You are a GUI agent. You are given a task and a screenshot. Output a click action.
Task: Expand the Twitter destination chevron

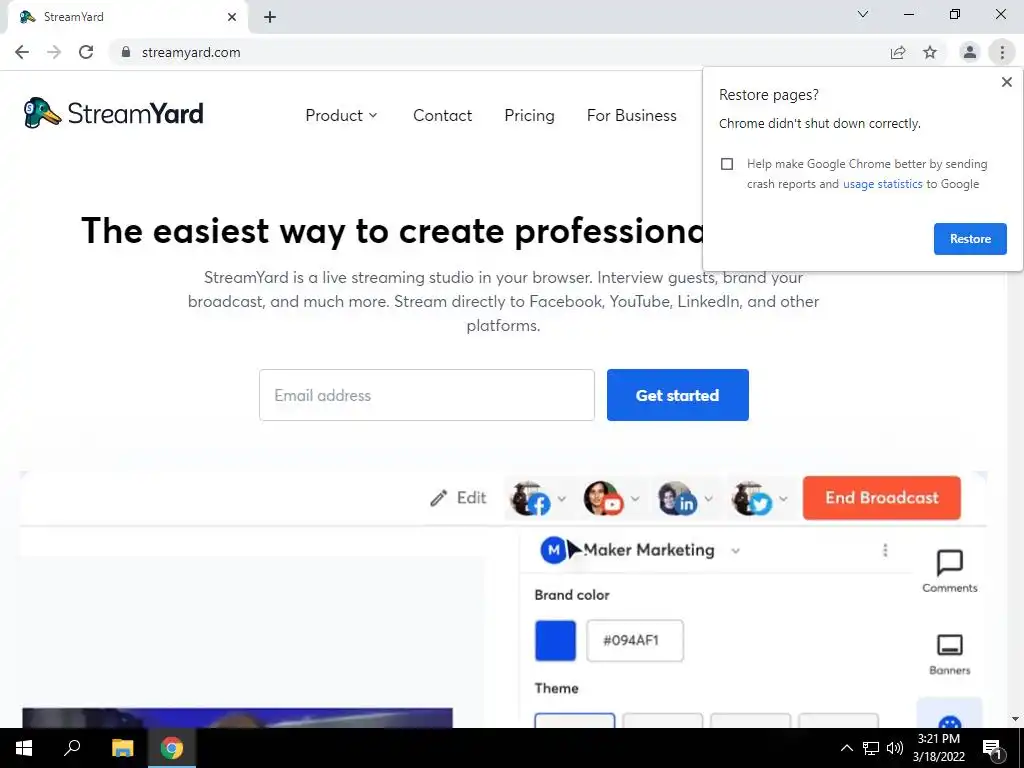click(x=783, y=500)
